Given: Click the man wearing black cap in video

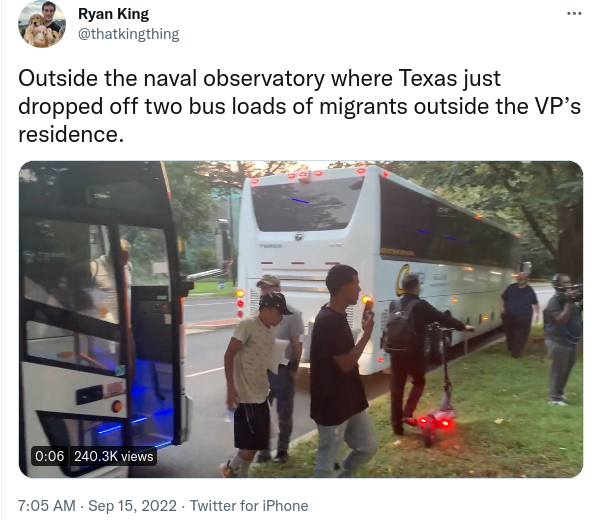Looking at the screenshot, I should (254, 384).
